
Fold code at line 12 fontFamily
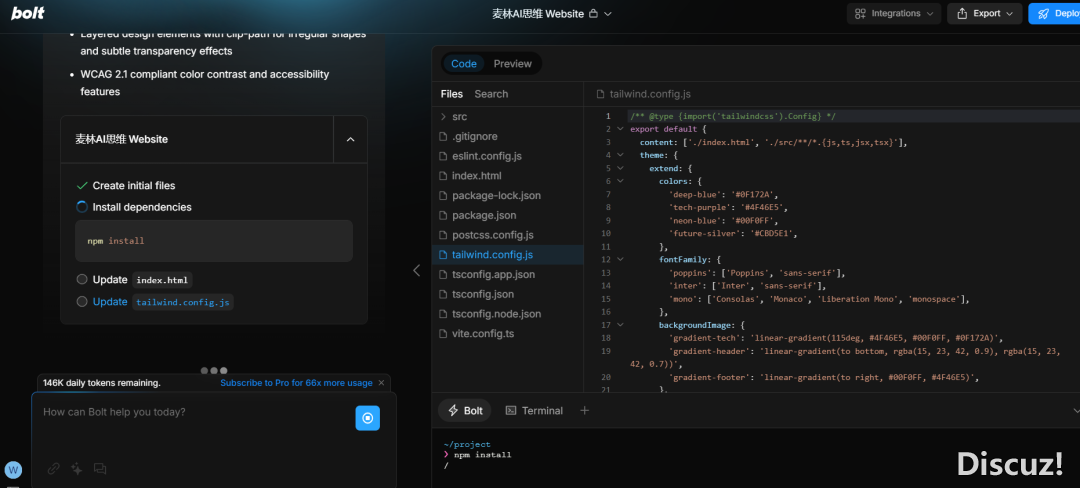coord(620,260)
